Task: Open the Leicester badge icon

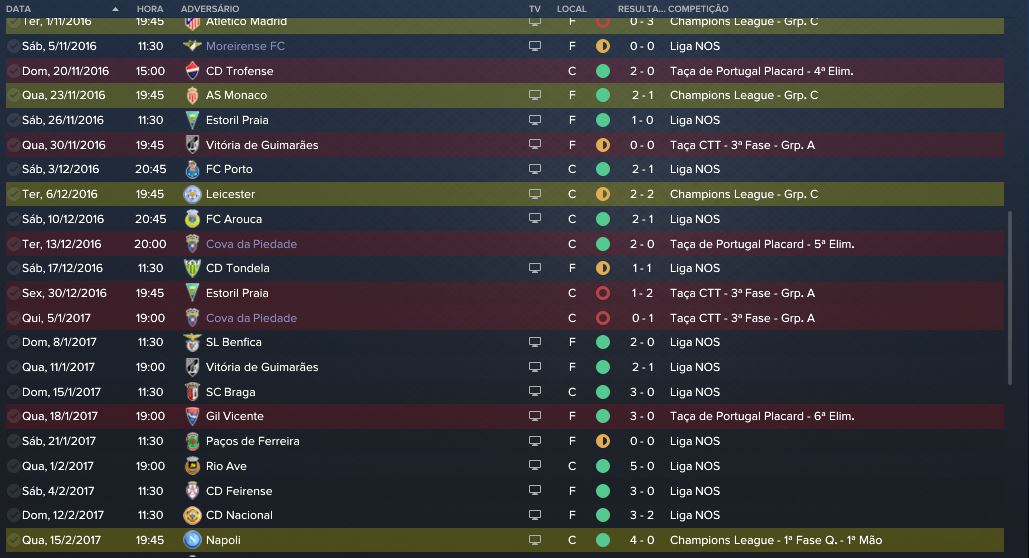Action: point(193,194)
